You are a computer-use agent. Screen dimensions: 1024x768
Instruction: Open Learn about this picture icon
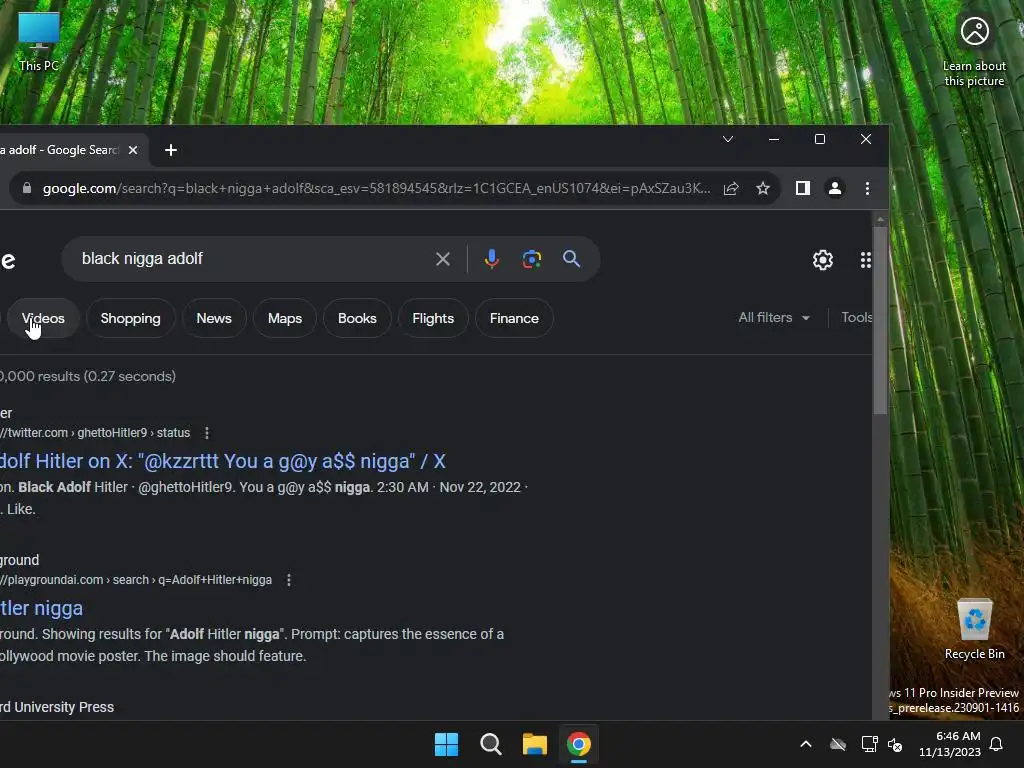tap(974, 51)
